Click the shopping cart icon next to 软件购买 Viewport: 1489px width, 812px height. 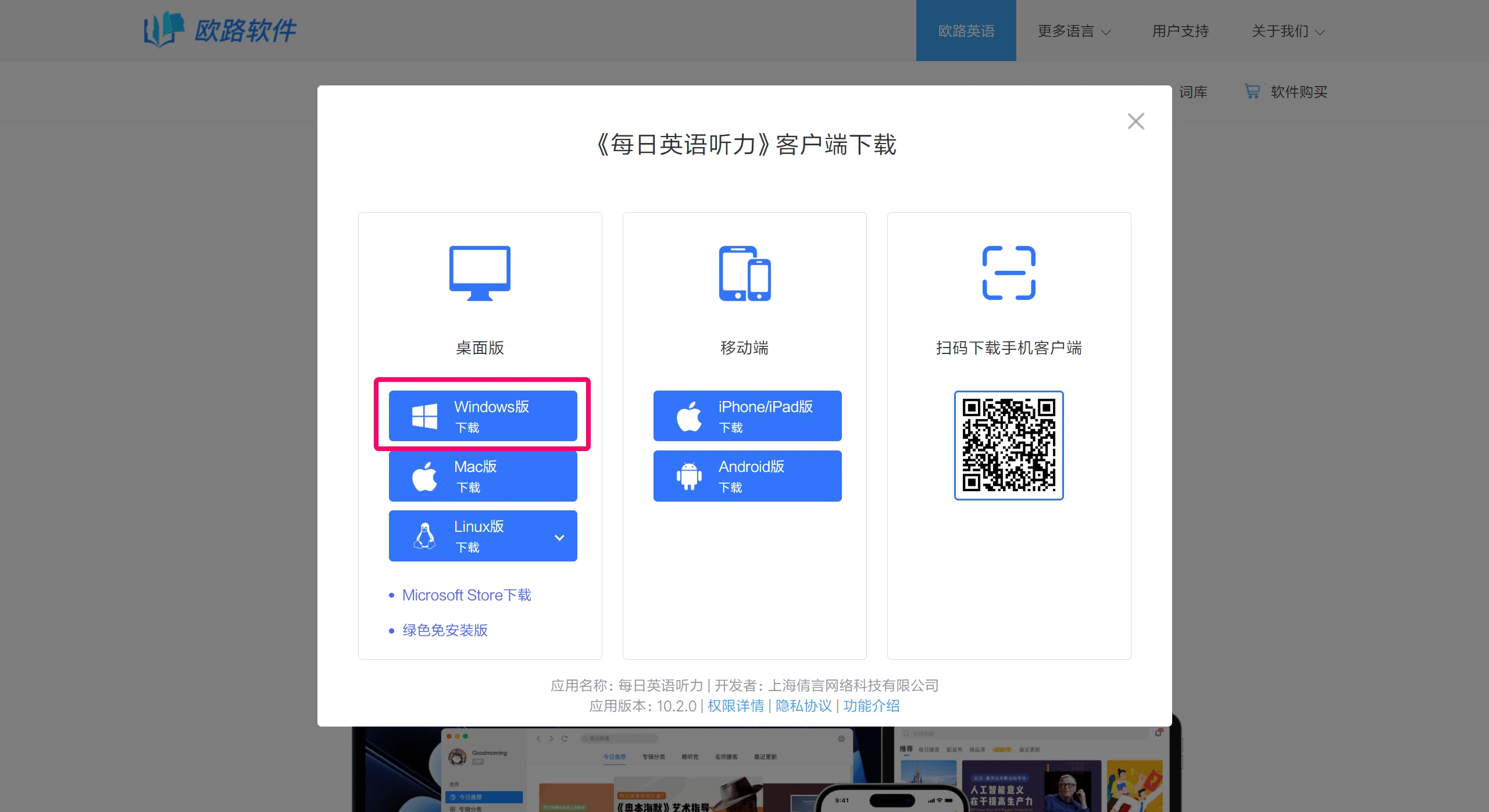point(1252,91)
